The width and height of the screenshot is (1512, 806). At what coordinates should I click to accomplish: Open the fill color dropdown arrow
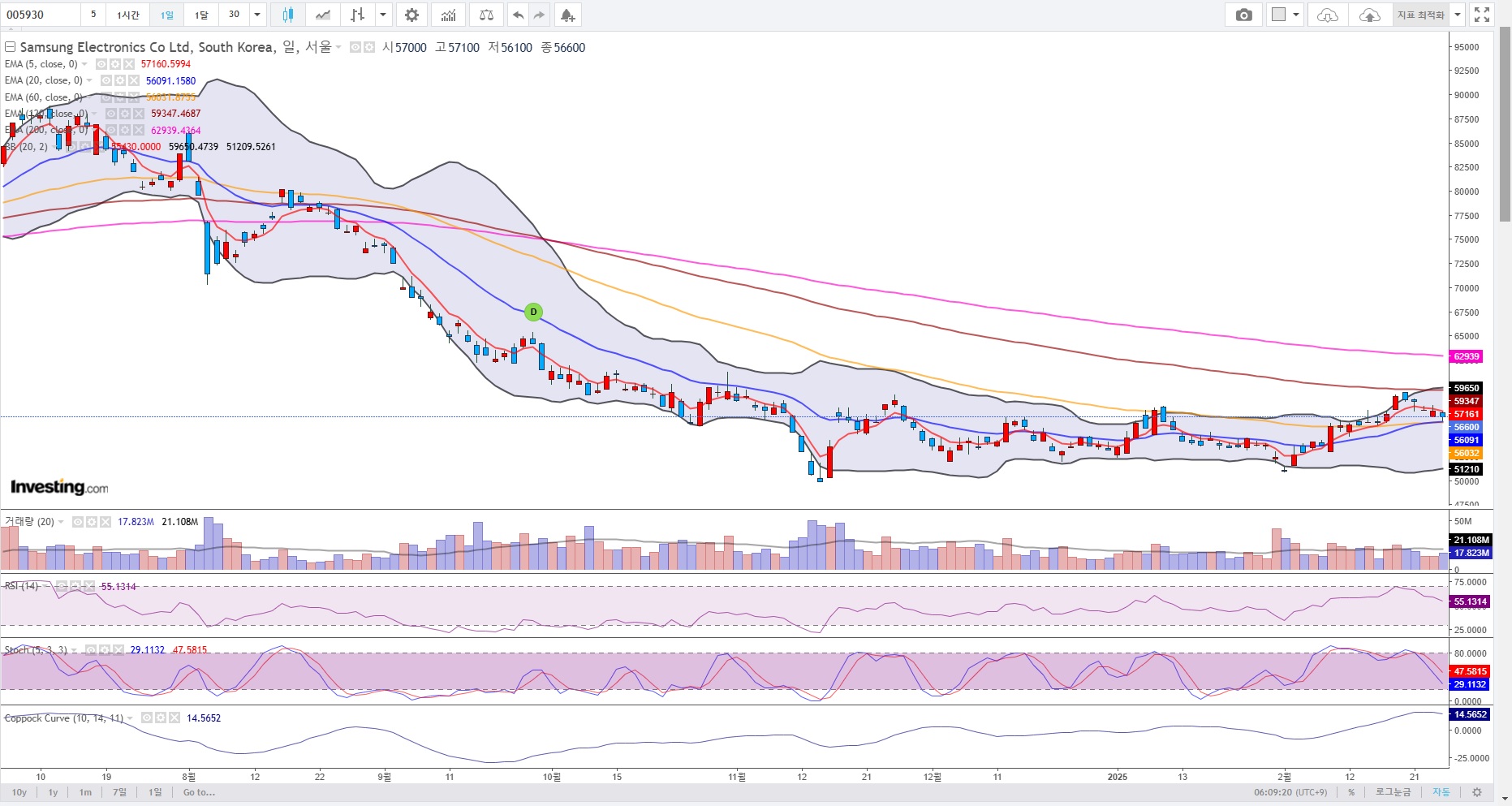(x=1296, y=15)
